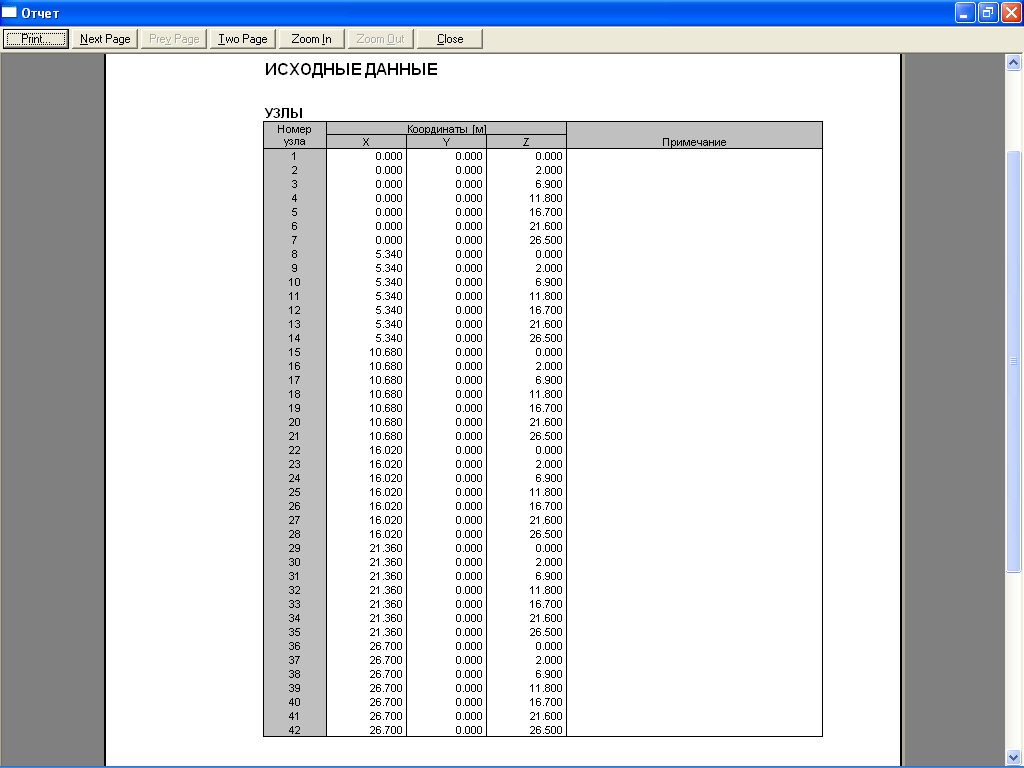The width and height of the screenshot is (1024, 768).
Task: Click Z value 16.700 in row 5
Action: (x=545, y=212)
